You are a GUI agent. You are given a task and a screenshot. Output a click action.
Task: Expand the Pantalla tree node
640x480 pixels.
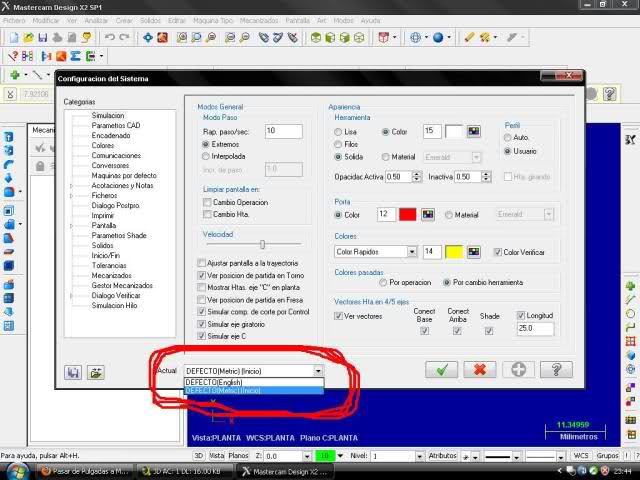71,226
